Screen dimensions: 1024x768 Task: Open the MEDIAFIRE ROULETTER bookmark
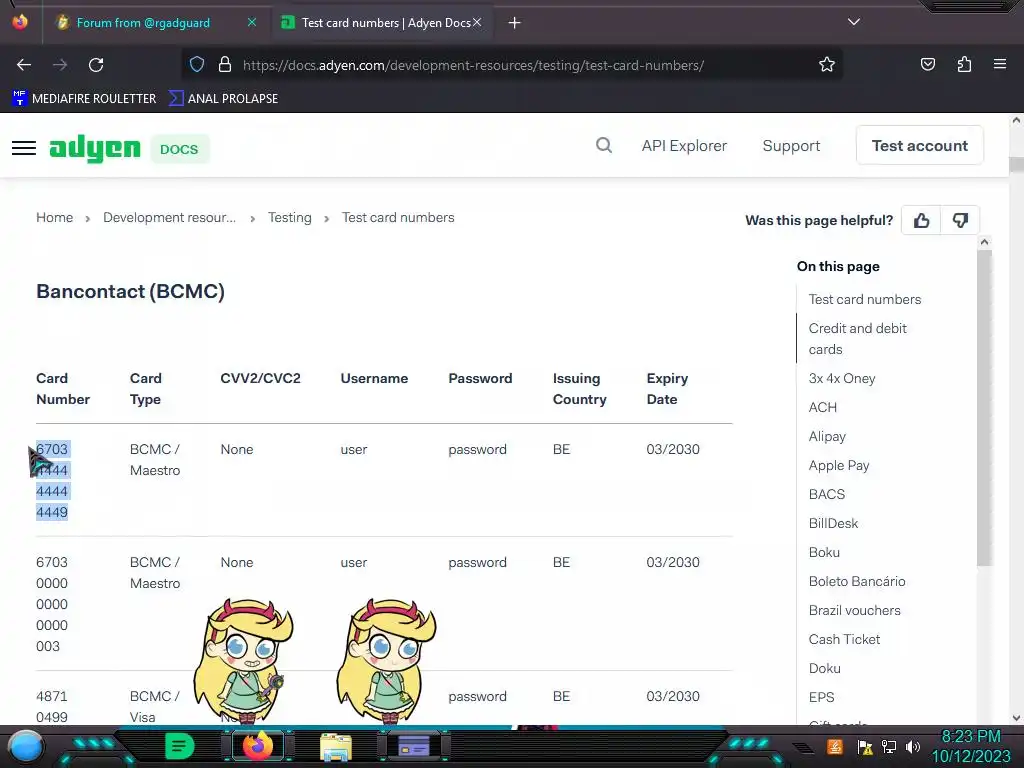point(84,99)
